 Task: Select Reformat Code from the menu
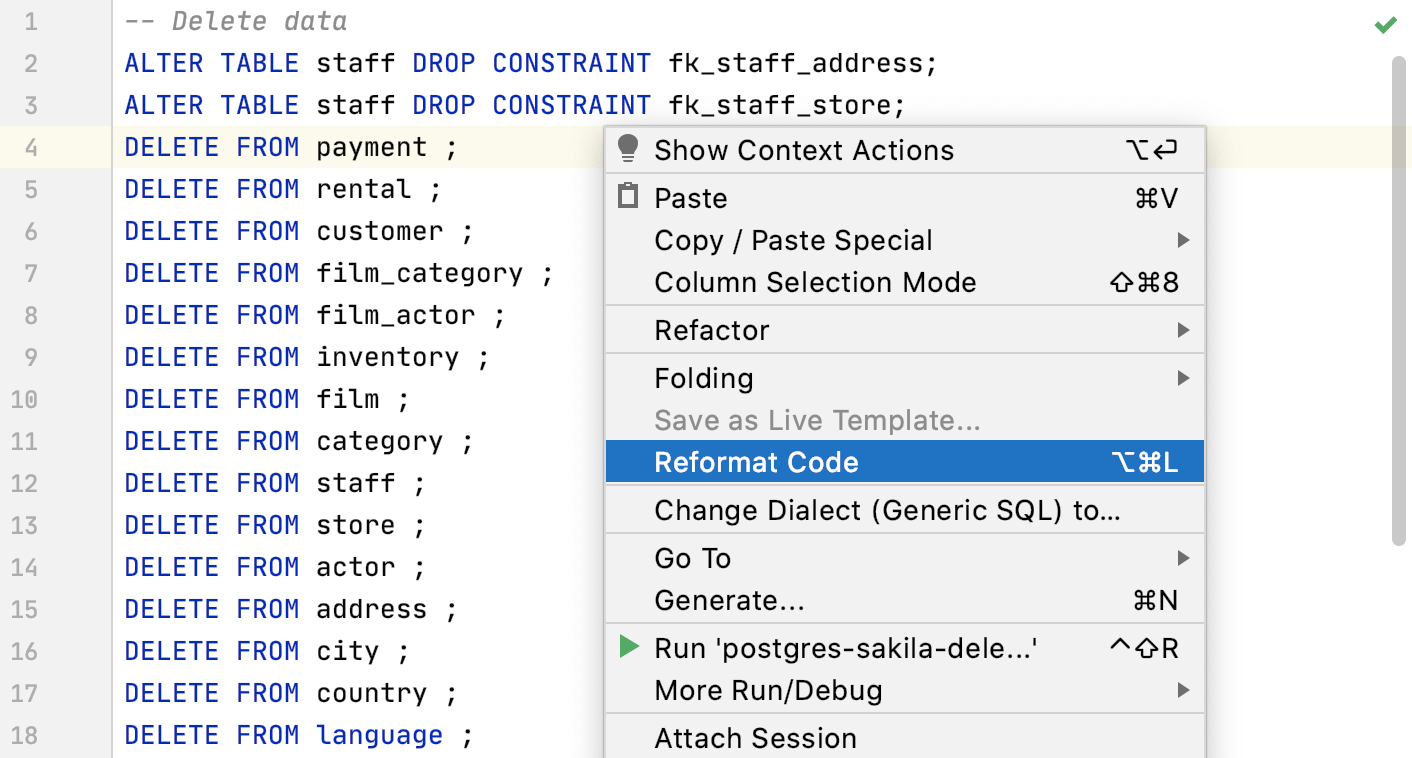click(x=757, y=461)
